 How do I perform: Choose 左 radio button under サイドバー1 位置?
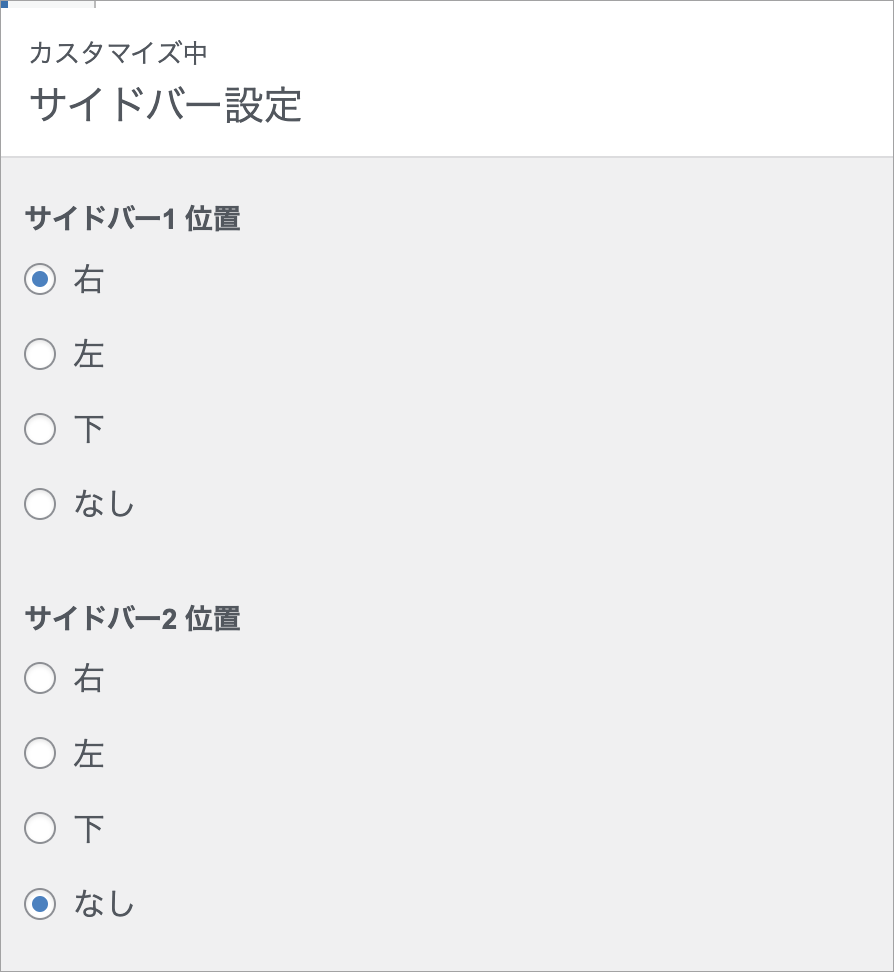[x=40, y=354]
